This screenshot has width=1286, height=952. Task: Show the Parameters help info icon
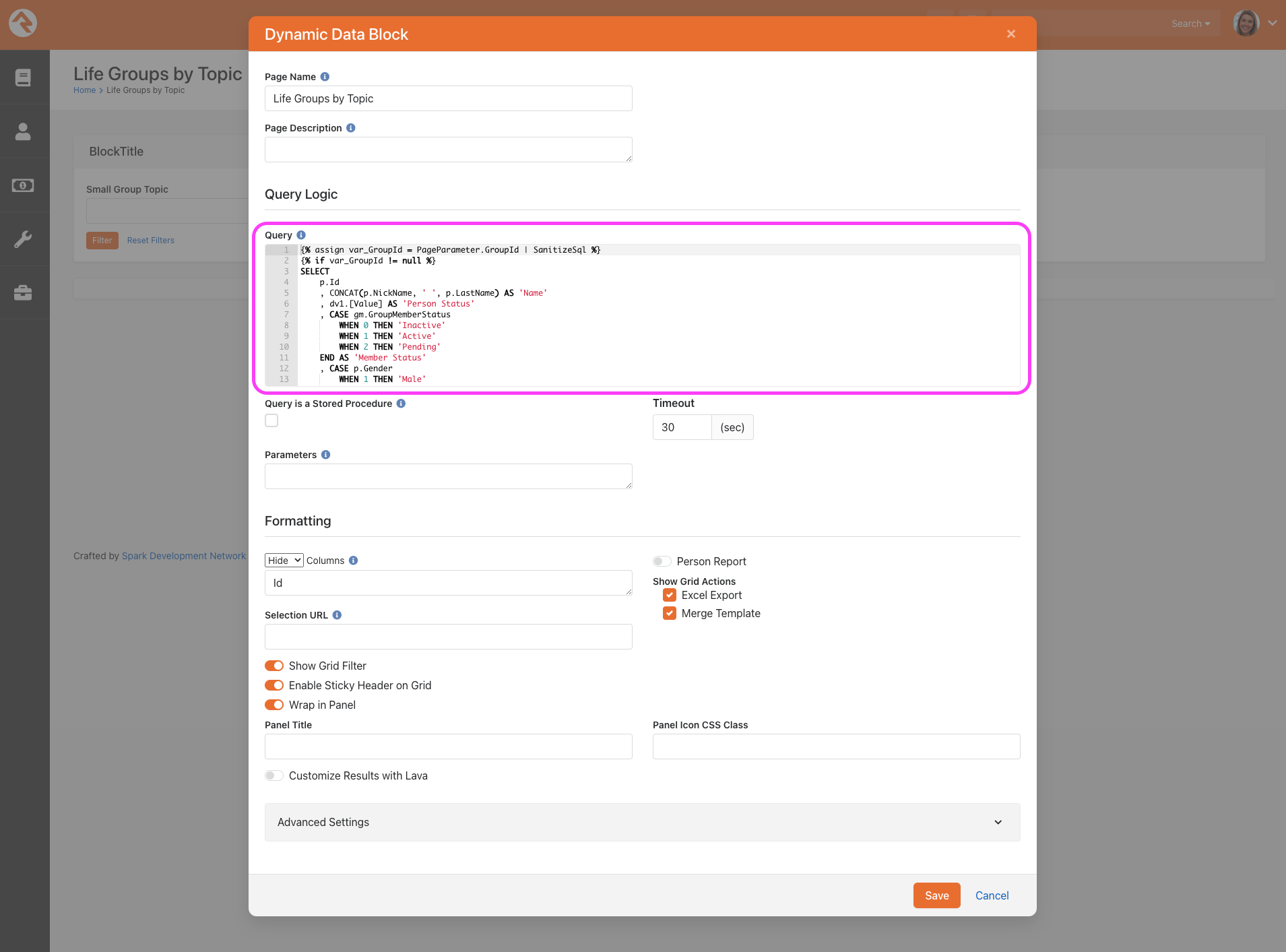pyautogui.click(x=325, y=455)
